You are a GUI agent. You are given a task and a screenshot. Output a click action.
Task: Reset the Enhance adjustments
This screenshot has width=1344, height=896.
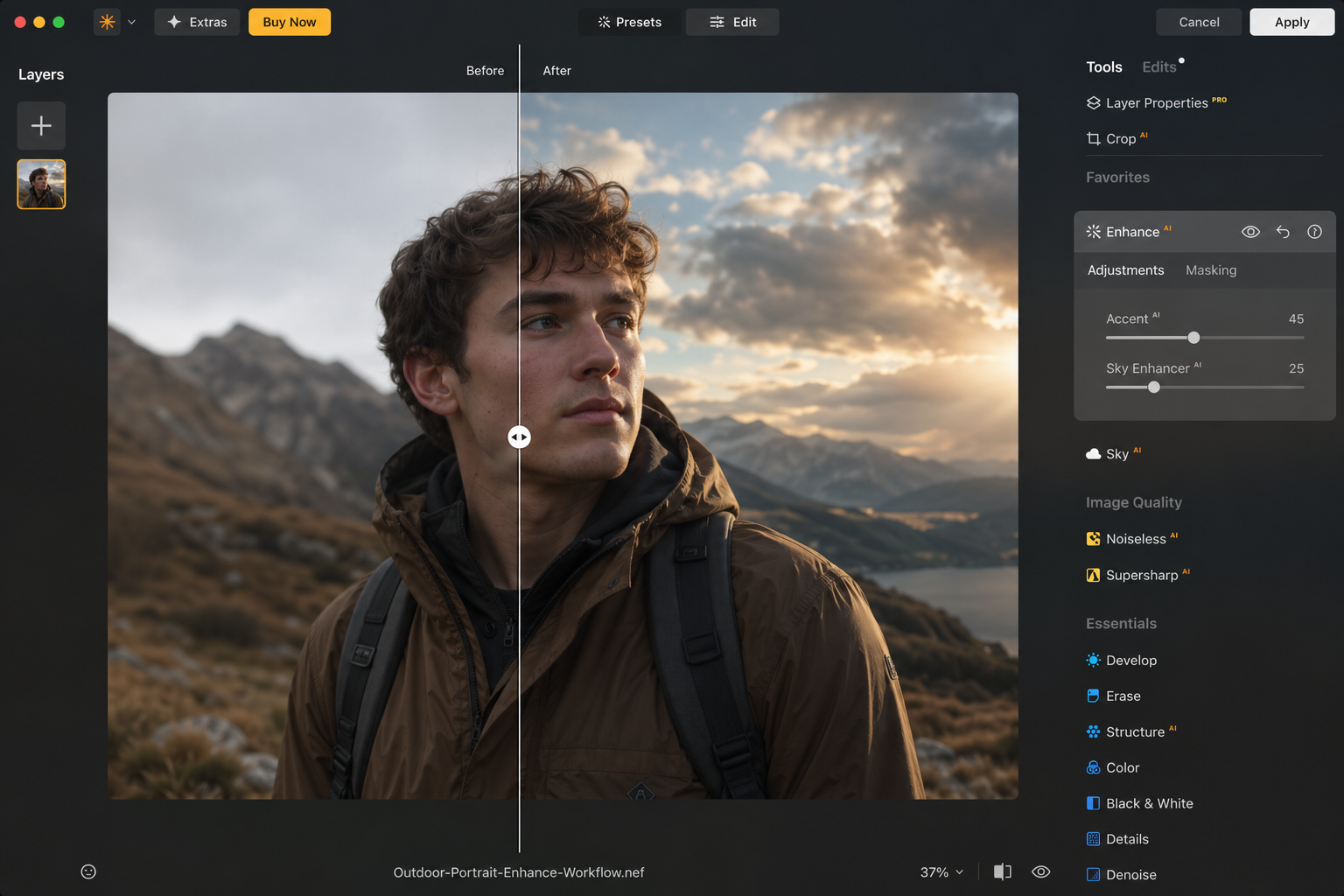point(1283,232)
